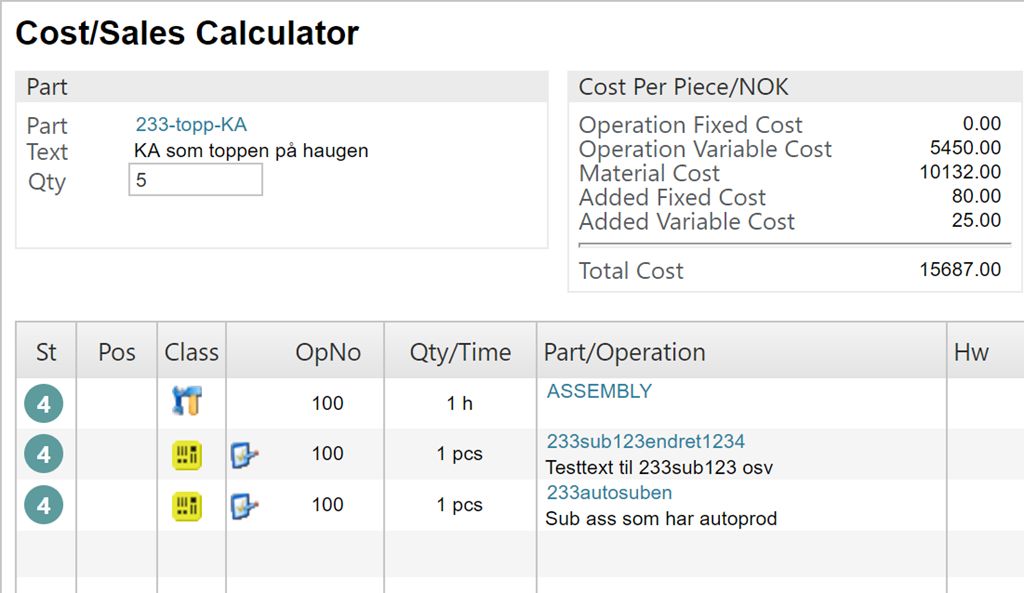Click status 4 badge in ASSEMBLY row
Screen dimensions: 1024x593
(43, 404)
